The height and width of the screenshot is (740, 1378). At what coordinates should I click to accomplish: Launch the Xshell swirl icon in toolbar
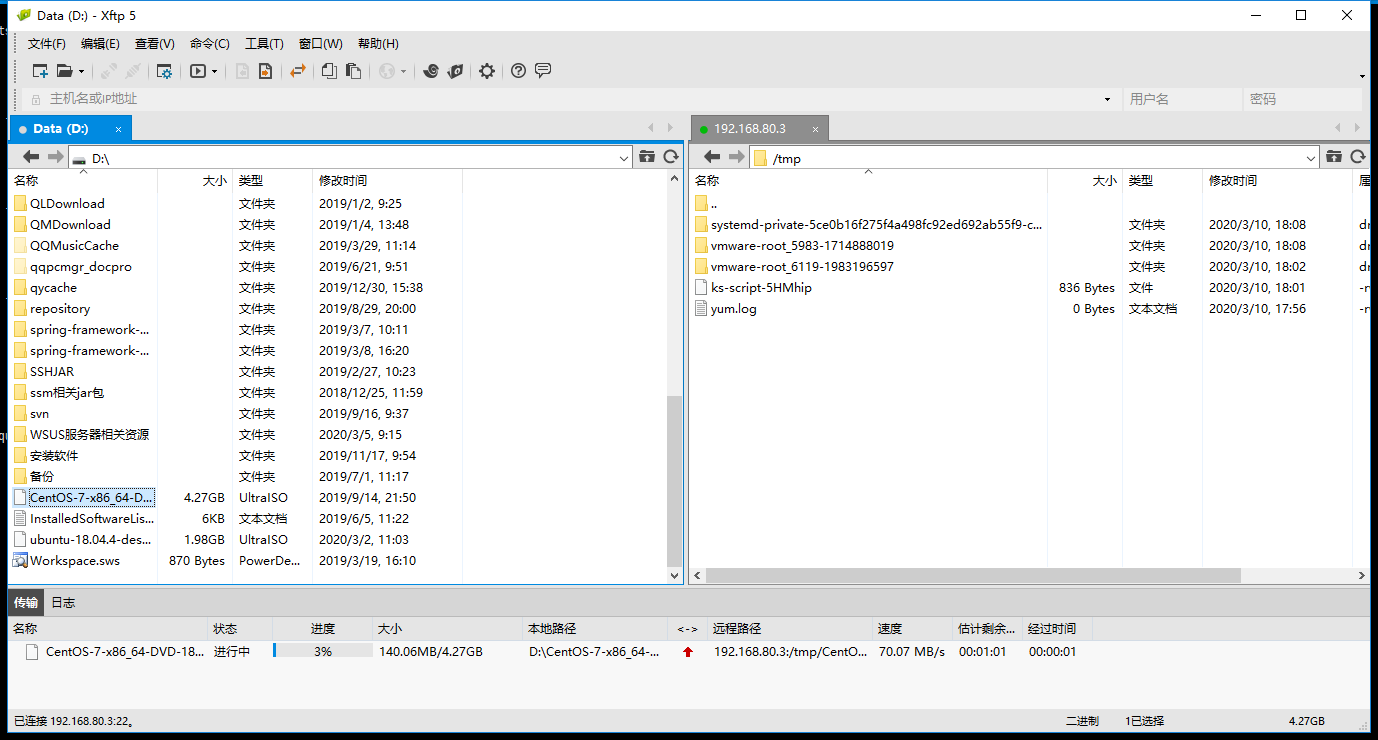431,71
